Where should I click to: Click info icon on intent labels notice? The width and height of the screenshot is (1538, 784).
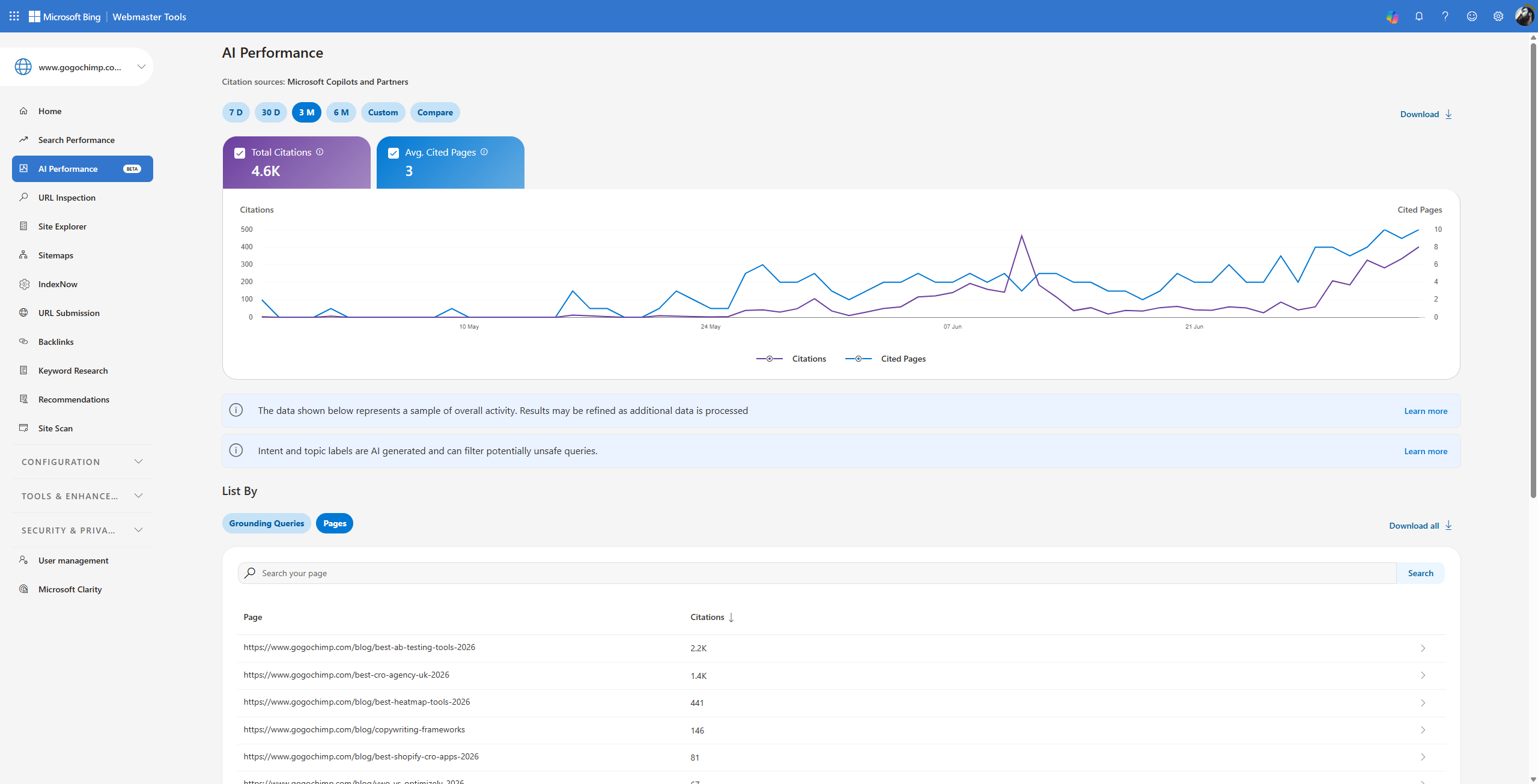tap(236, 451)
